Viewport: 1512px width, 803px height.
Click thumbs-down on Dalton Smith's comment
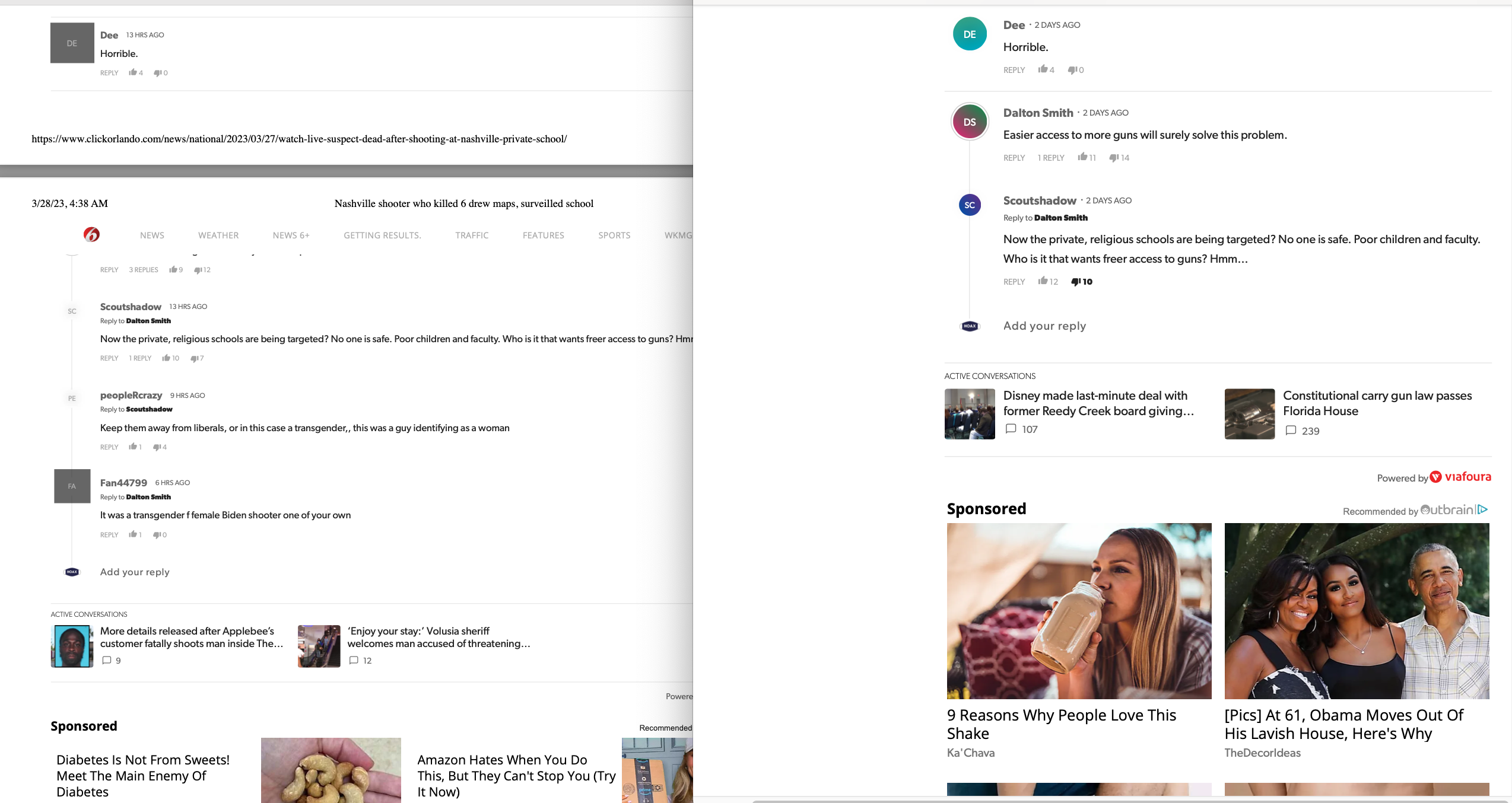coord(1114,157)
